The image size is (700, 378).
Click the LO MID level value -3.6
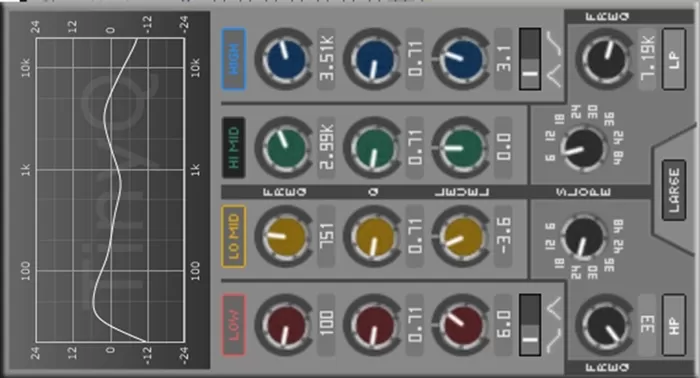pos(504,237)
